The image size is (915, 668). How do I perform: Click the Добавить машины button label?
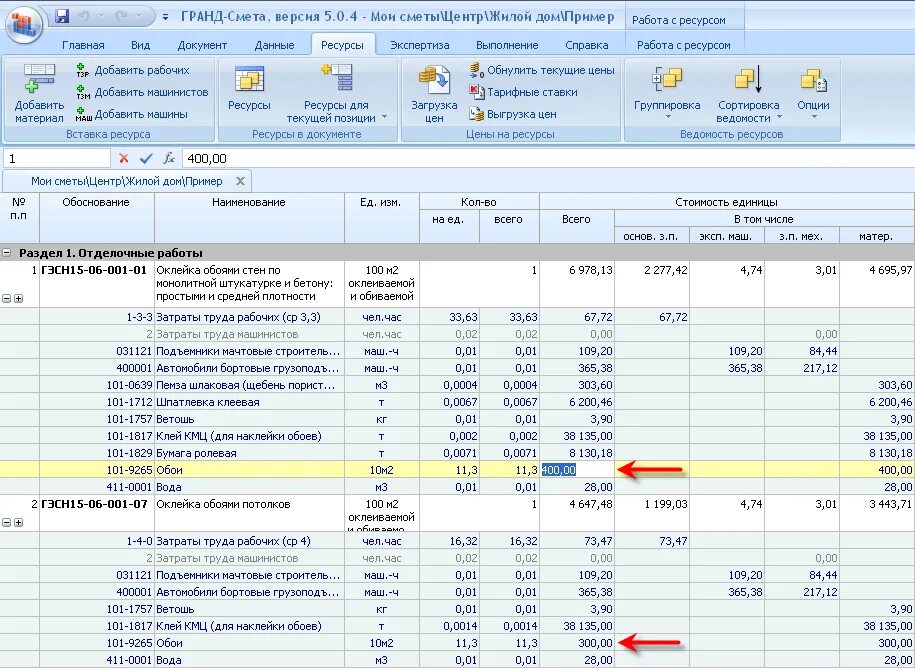(141, 114)
